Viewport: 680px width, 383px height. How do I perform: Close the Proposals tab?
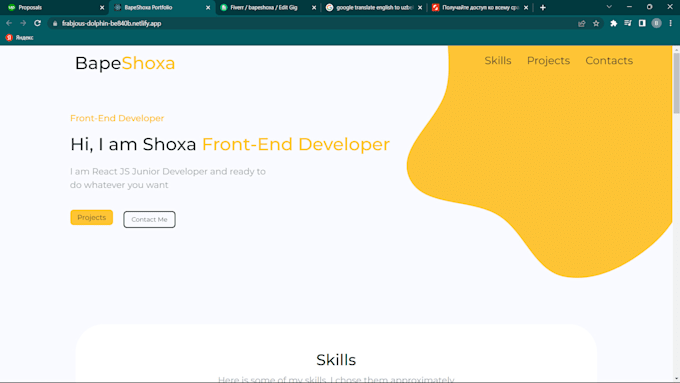pos(102,7)
